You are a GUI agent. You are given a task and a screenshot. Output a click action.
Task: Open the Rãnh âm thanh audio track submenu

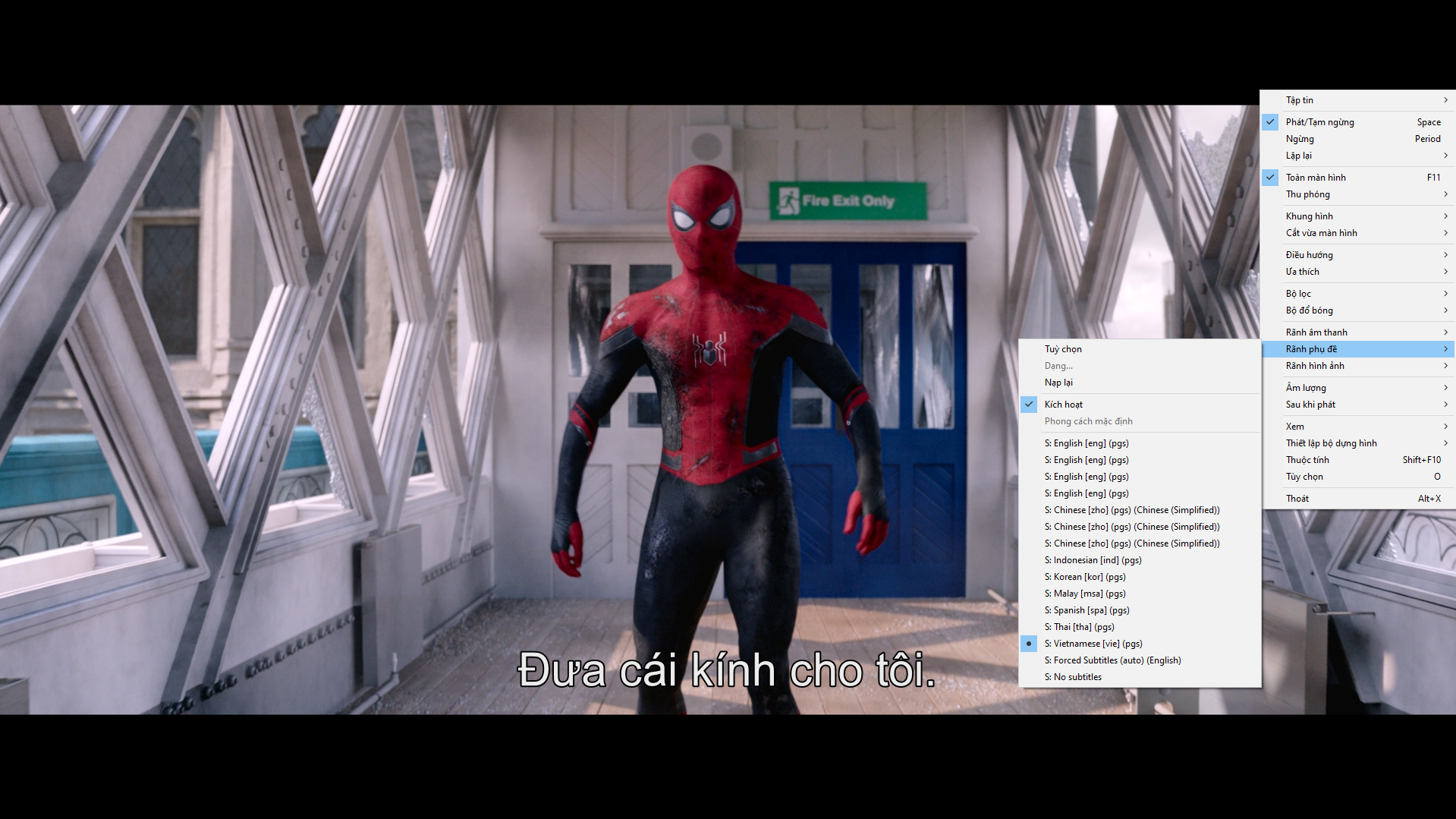[x=1358, y=332]
